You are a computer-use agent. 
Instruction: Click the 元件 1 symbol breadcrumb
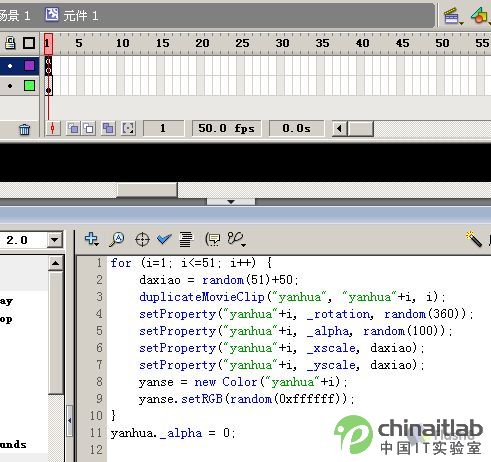(x=72, y=15)
